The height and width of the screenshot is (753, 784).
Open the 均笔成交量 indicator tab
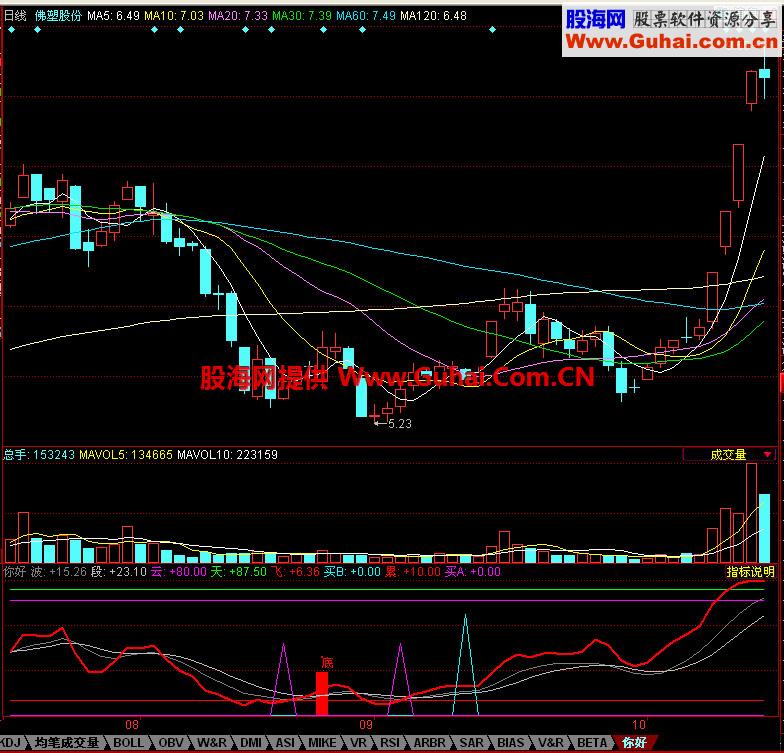[66, 742]
